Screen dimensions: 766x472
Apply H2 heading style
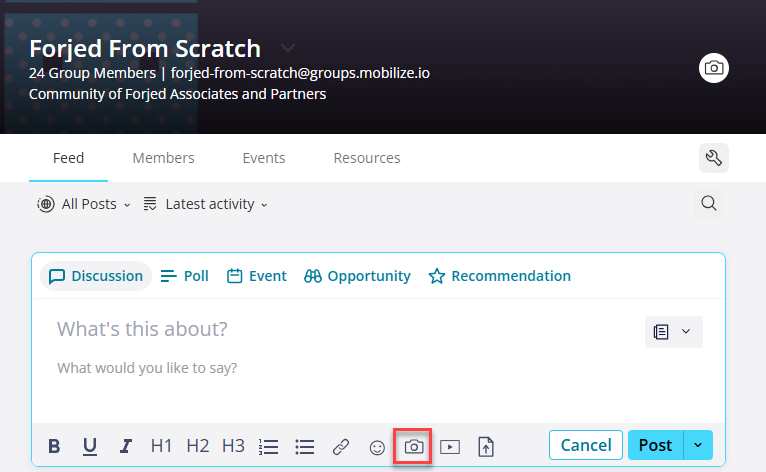(197, 446)
